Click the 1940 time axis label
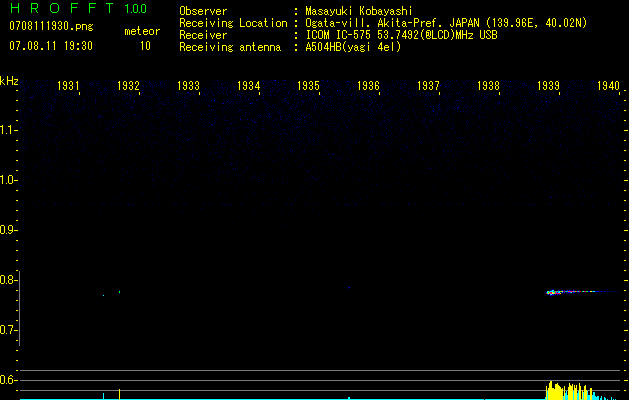Viewport: 629px width, 400px height. [x=608, y=86]
